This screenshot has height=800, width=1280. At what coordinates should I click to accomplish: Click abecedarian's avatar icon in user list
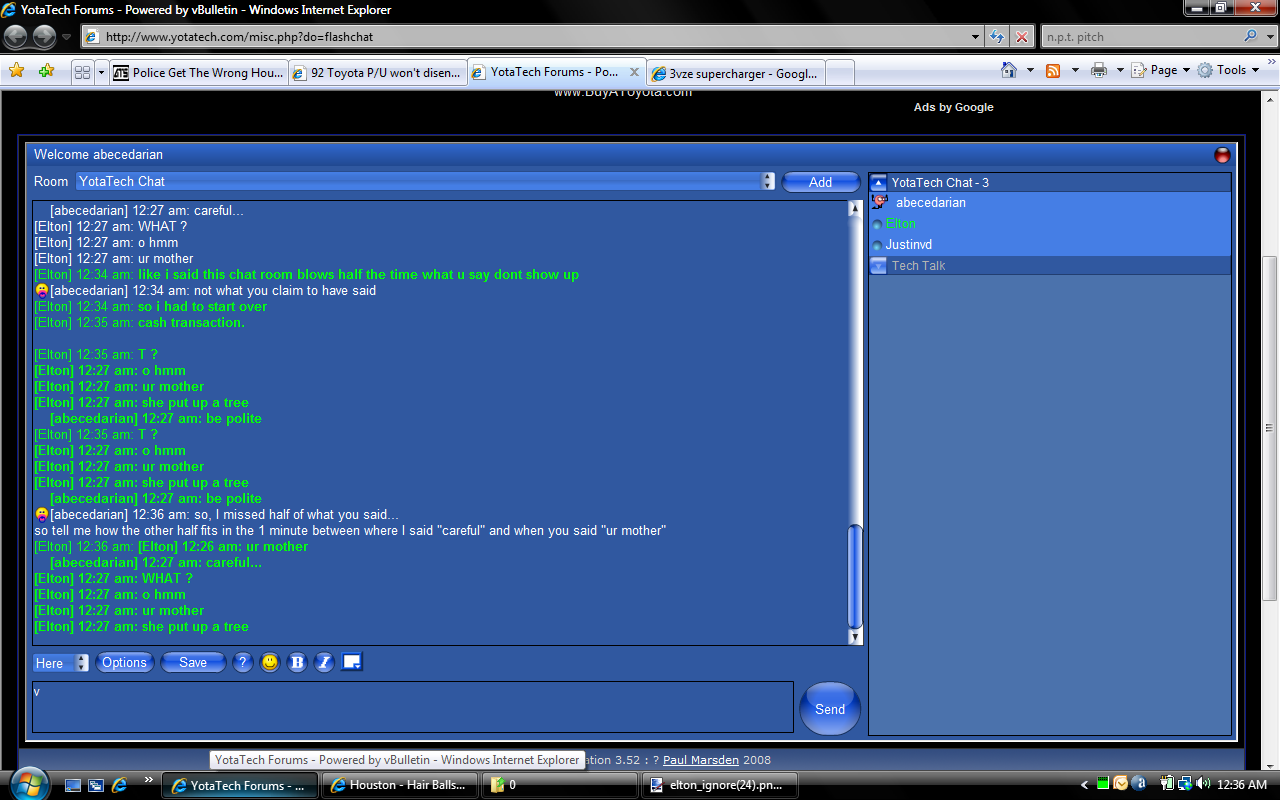(x=879, y=202)
